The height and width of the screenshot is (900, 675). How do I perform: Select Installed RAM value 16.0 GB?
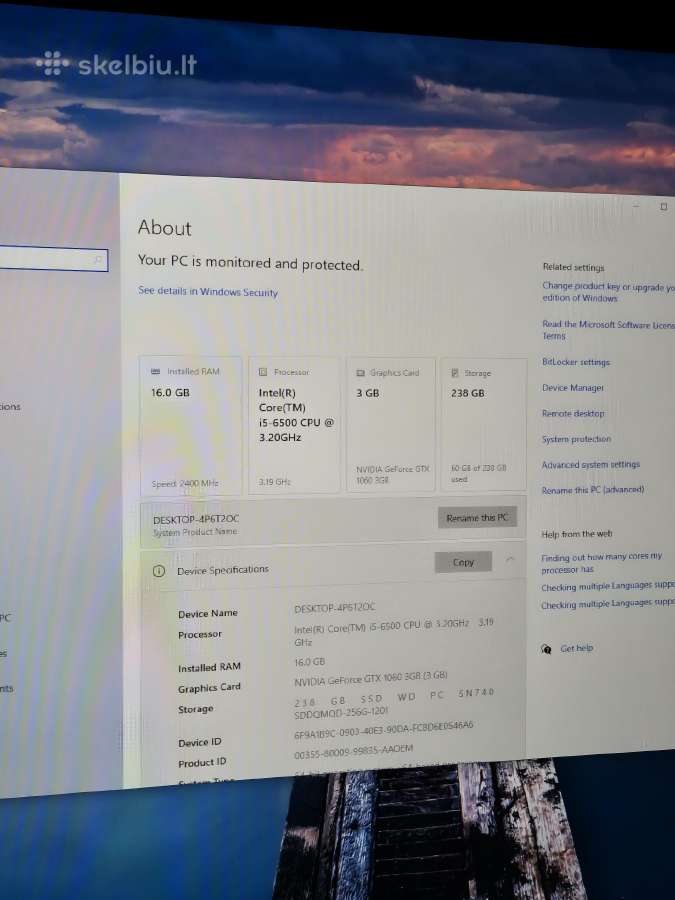(309, 662)
